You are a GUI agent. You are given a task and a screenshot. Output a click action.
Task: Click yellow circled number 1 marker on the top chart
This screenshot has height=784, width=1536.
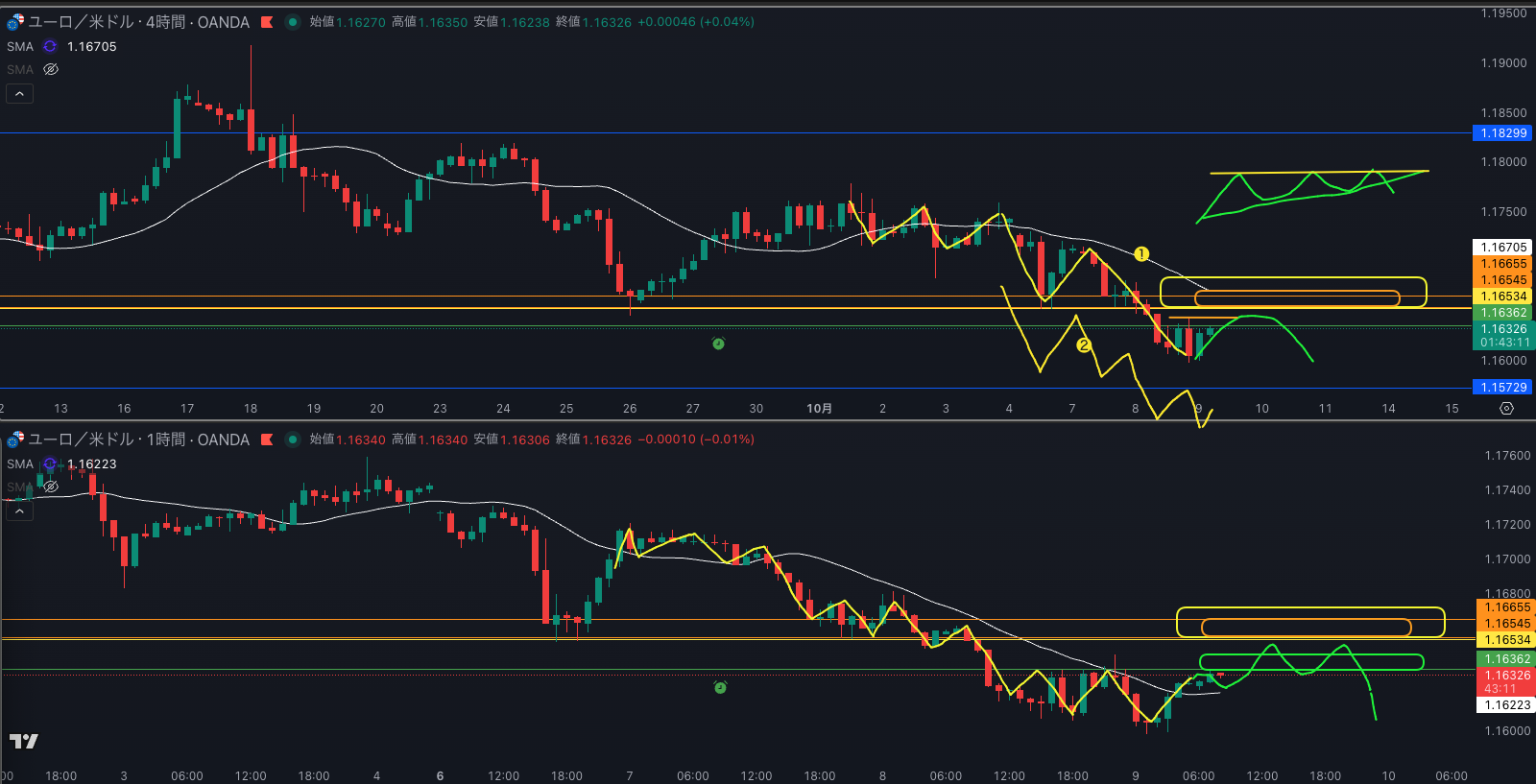click(1140, 254)
